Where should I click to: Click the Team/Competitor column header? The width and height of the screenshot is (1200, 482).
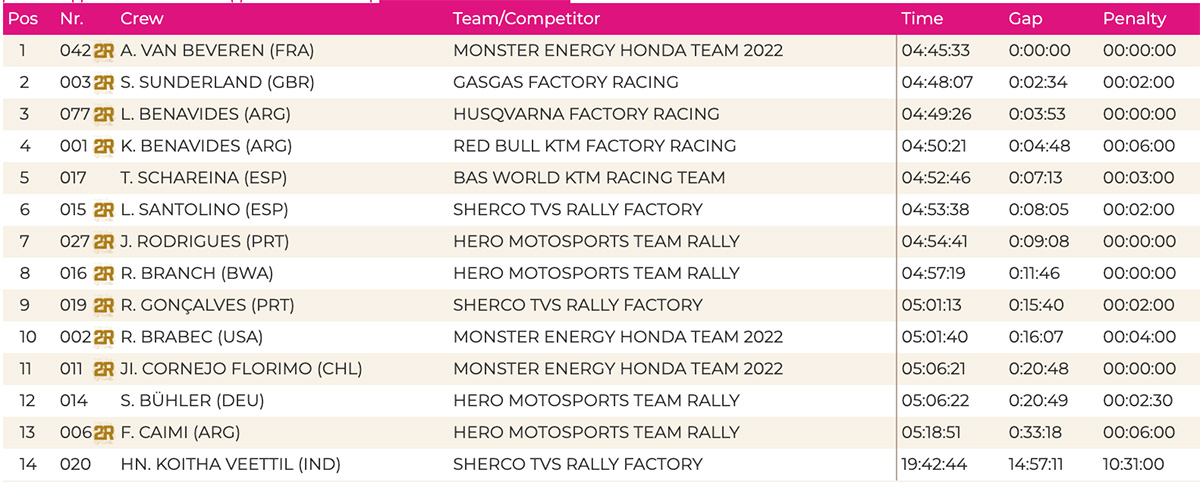coord(526,19)
